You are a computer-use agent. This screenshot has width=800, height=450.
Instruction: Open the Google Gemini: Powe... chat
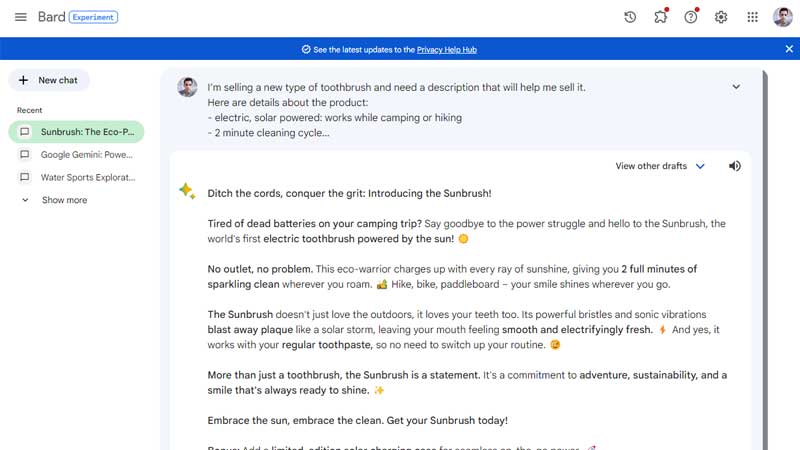[77, 155]
